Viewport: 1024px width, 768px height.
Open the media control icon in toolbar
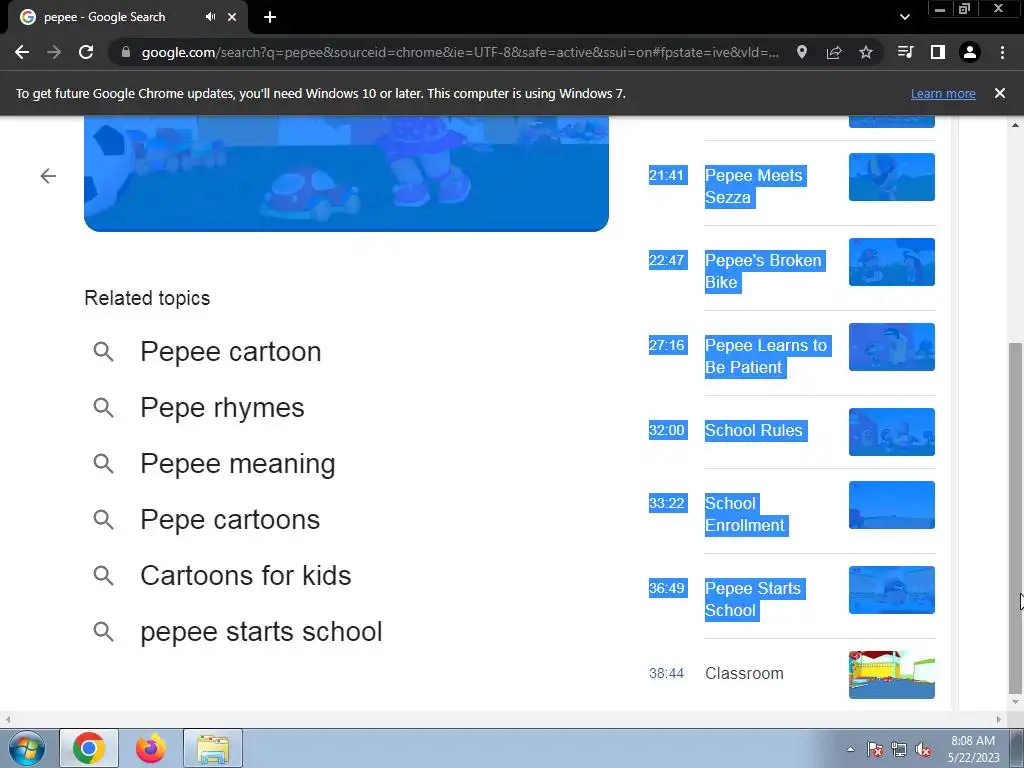pos(906,52)
